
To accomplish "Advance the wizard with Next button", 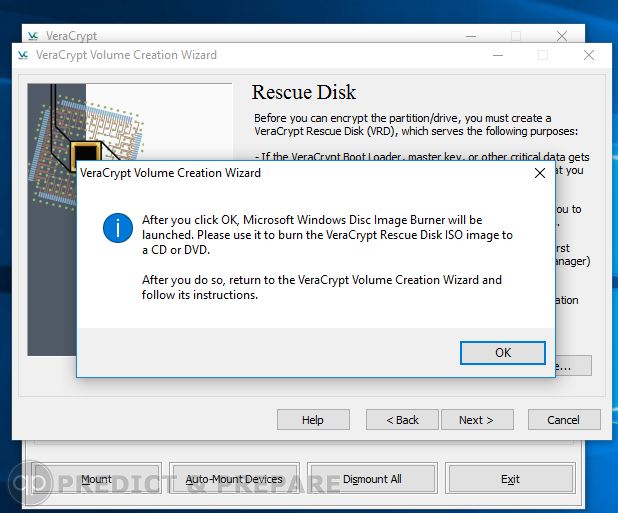I will point(477,420).
